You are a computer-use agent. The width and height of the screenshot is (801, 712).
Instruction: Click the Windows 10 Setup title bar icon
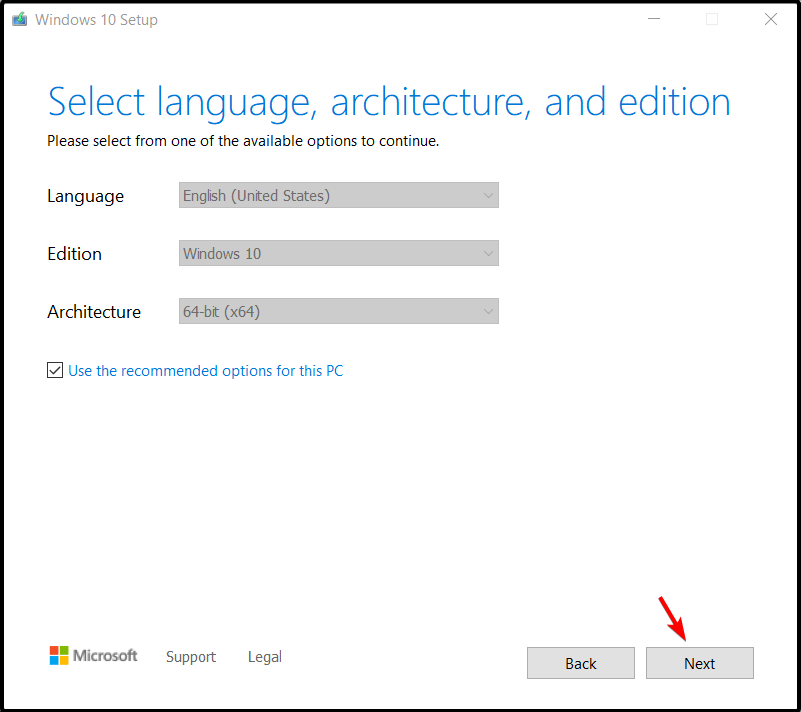point(19,19)
